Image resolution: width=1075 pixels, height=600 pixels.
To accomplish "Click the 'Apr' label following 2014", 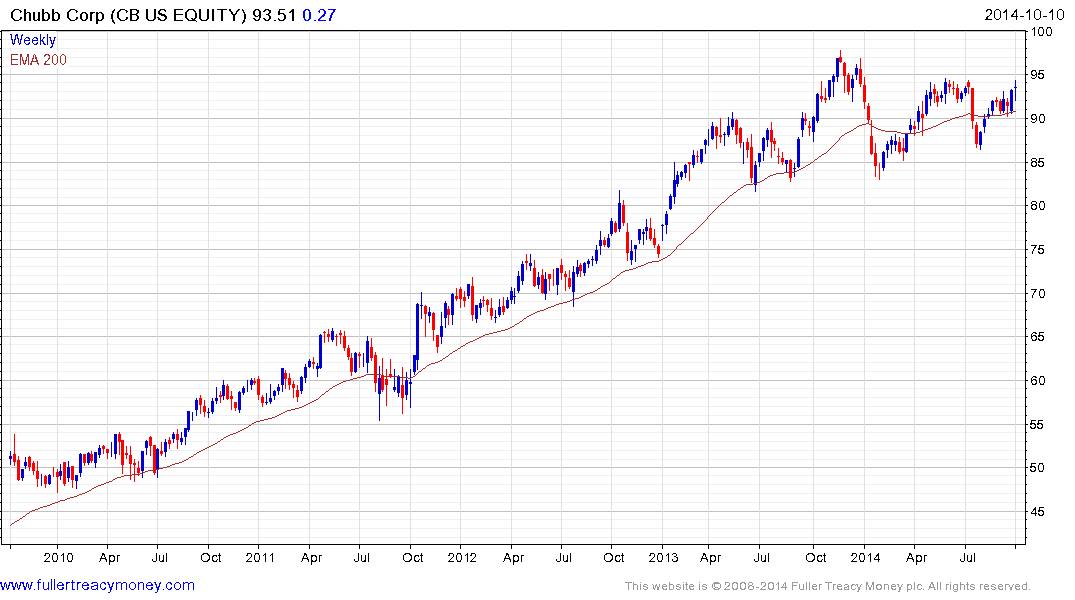I will tap(917, 557).
